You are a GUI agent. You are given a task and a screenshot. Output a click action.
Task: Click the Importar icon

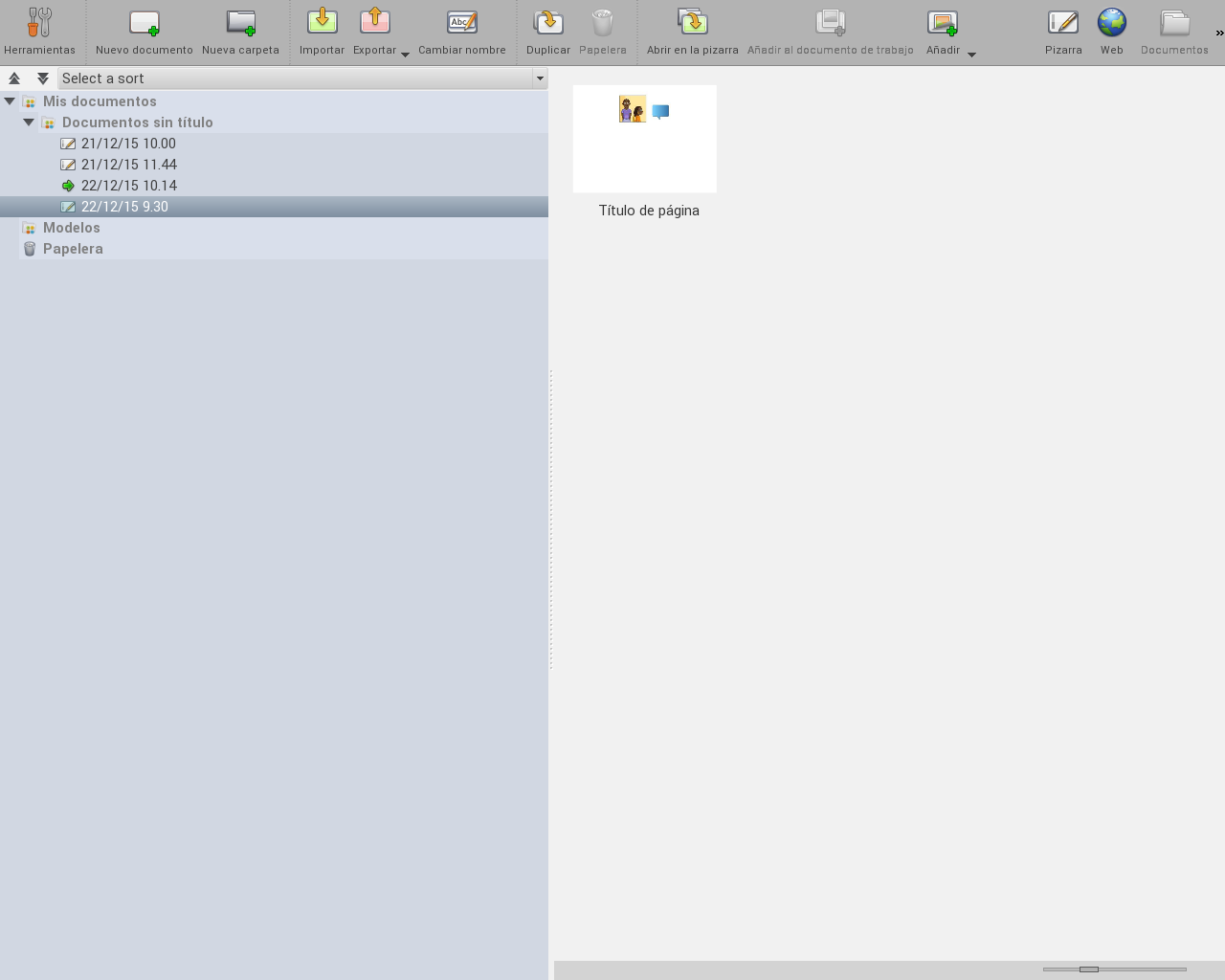click(x=322, y=23)
